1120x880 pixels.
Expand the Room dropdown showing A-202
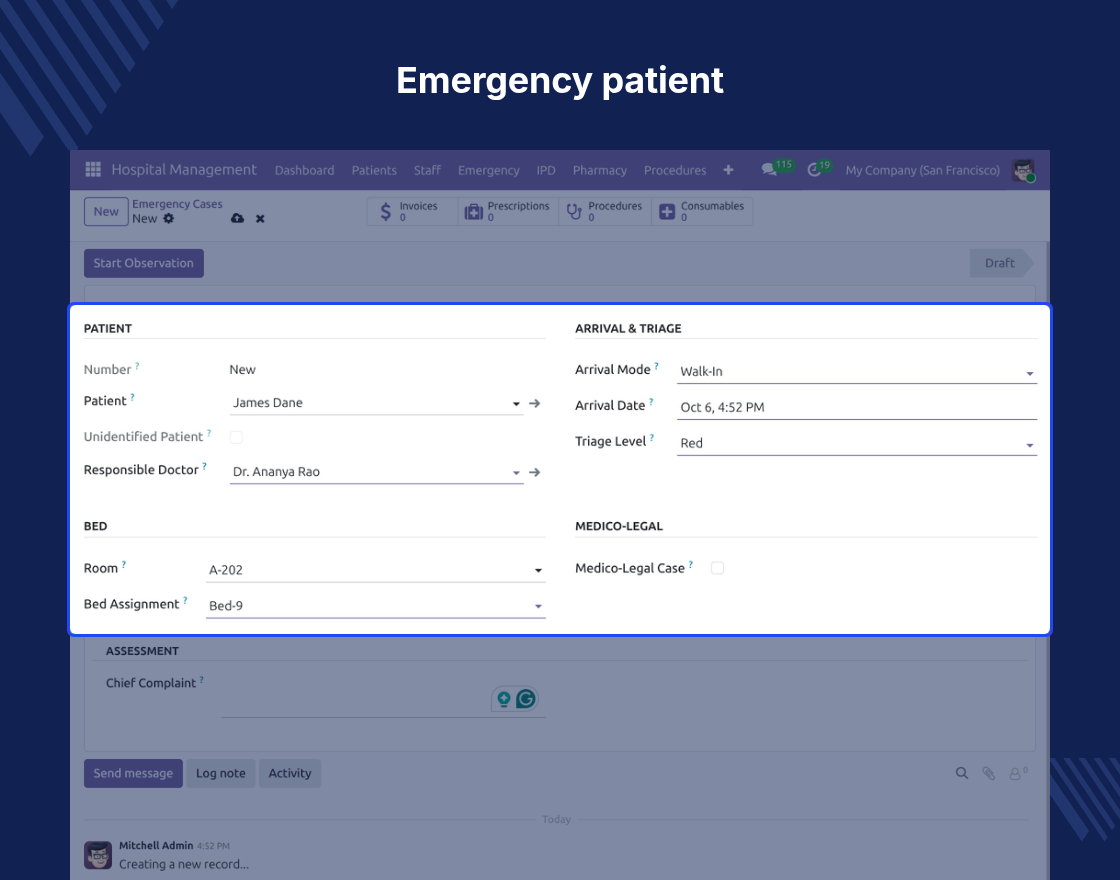[x=538, y=570]
